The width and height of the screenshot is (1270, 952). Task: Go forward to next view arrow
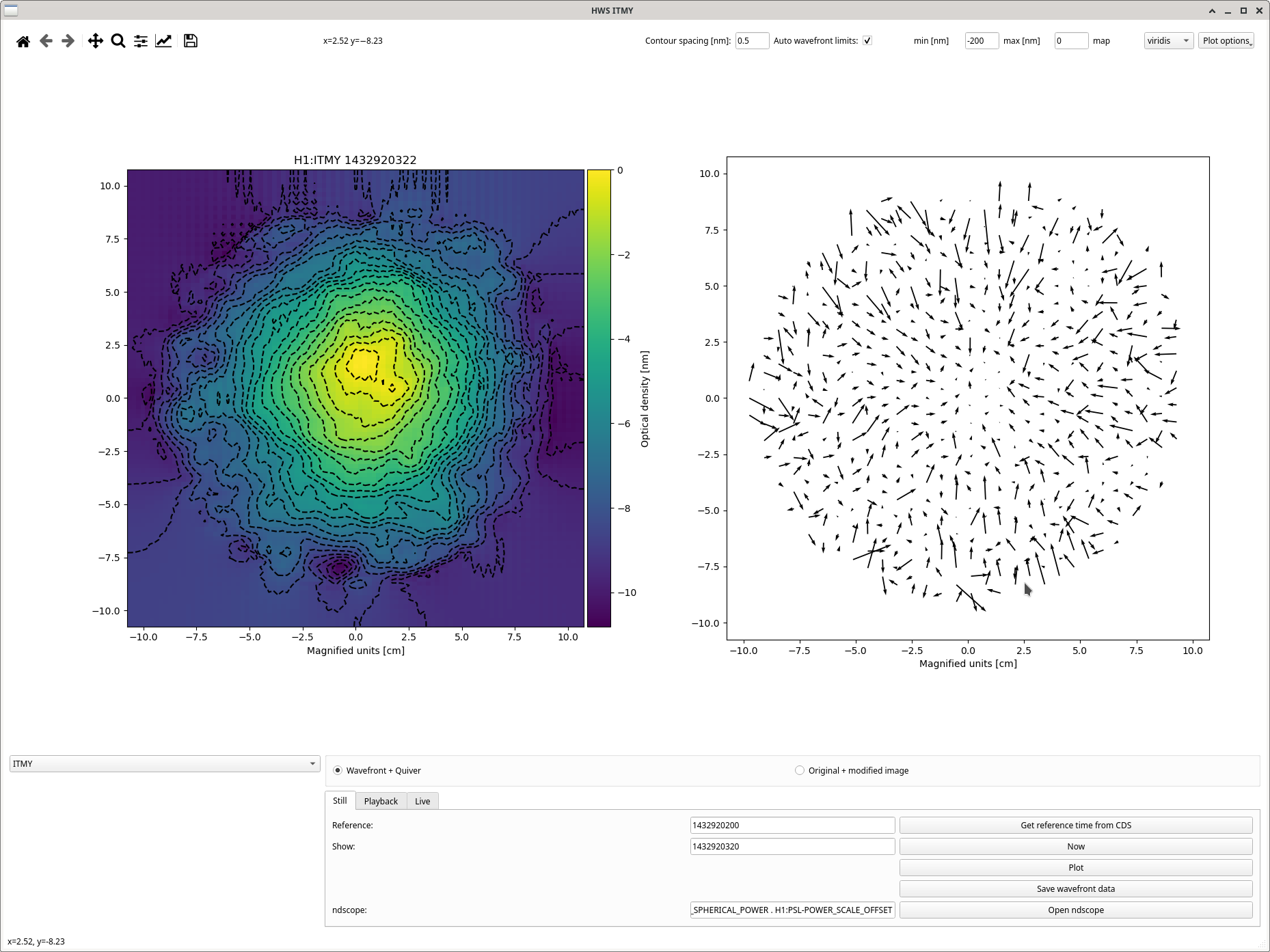point(68,41)
